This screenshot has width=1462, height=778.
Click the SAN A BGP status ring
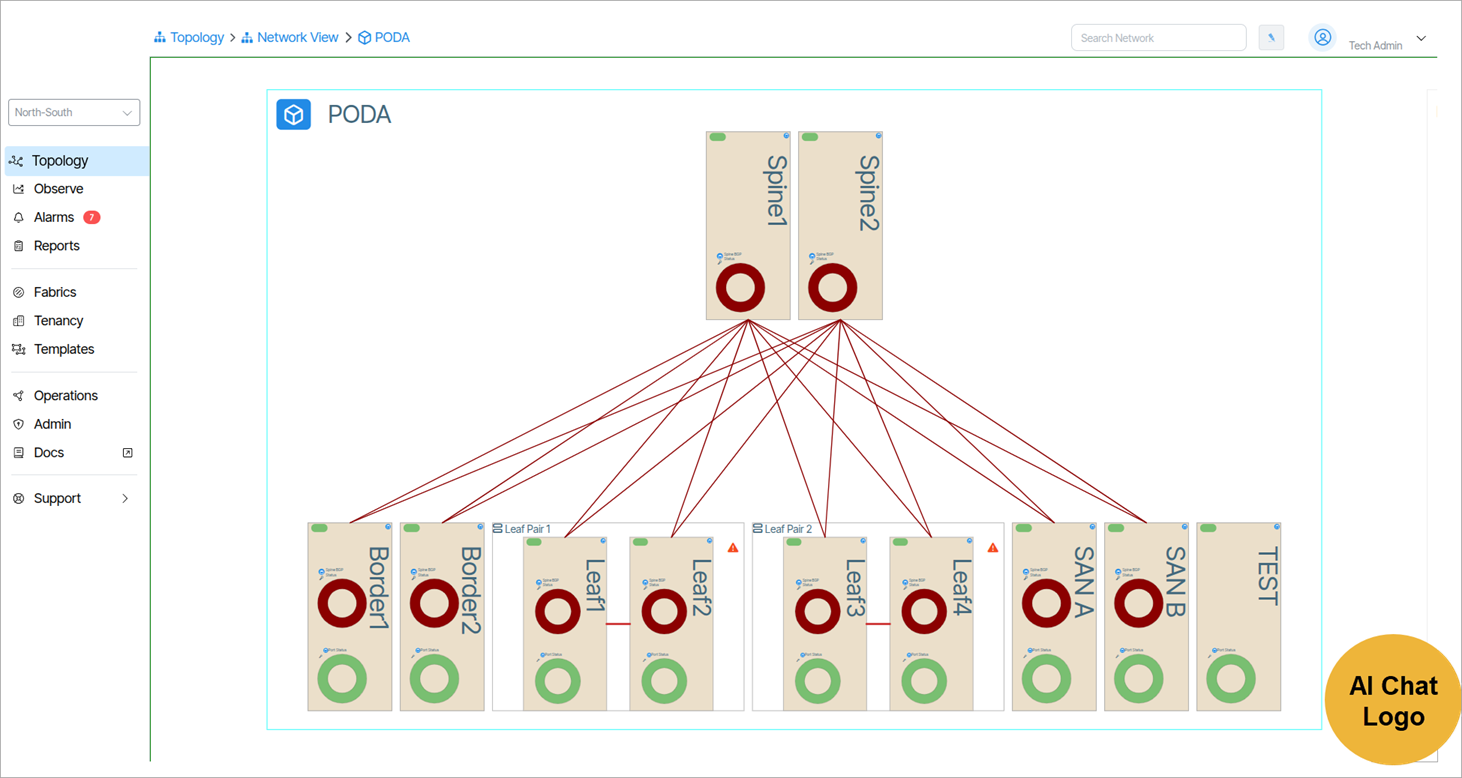tap(1046, 603)
